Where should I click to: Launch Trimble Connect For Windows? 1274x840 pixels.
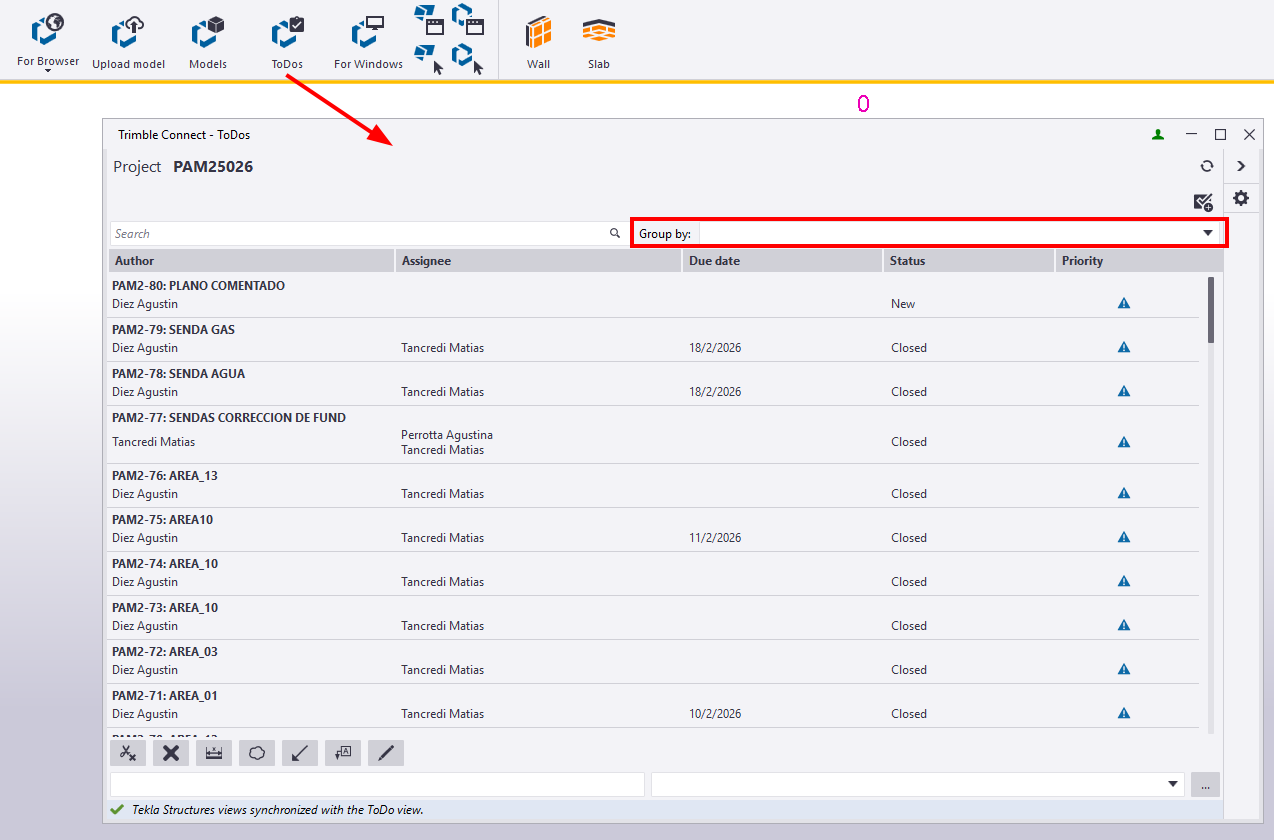[368, 42]
